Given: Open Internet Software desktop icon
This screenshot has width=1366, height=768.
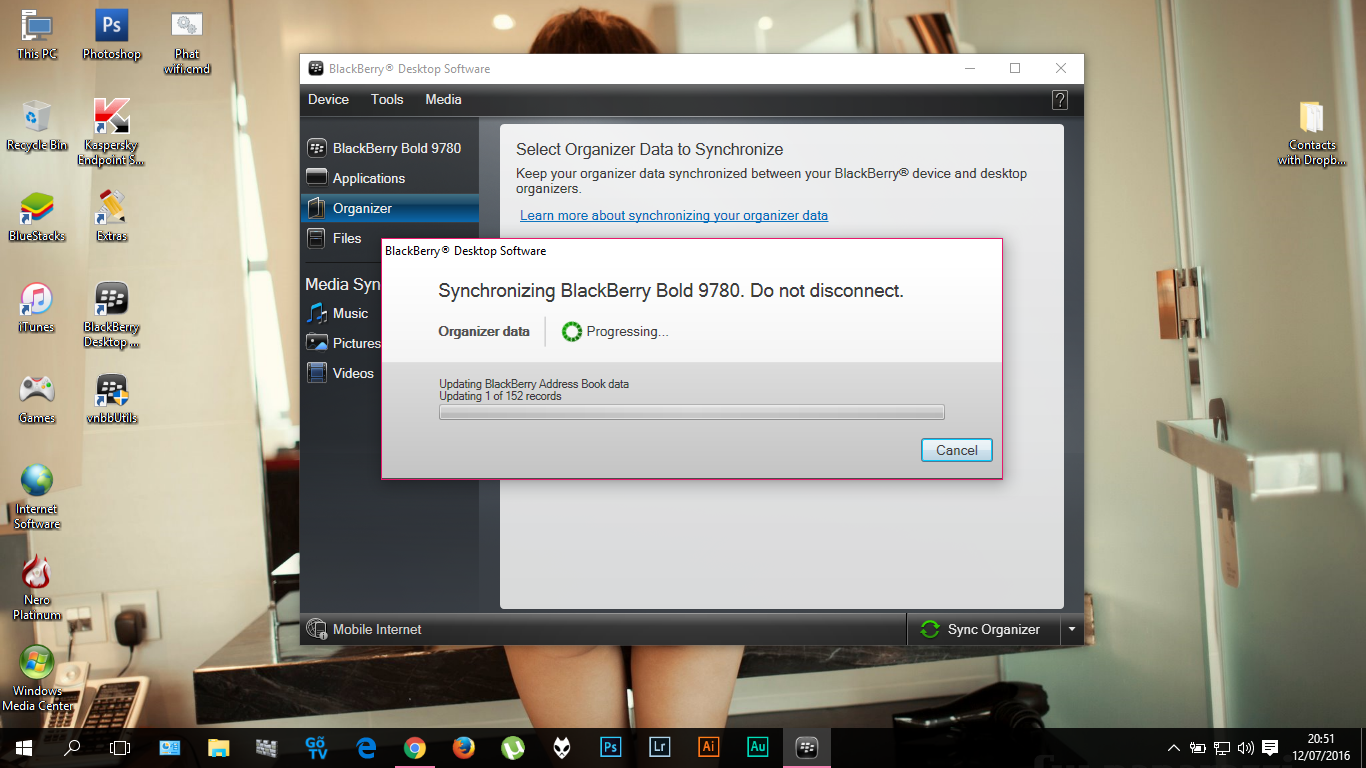Looking at the screenshot, I should [x=37, y=497].
